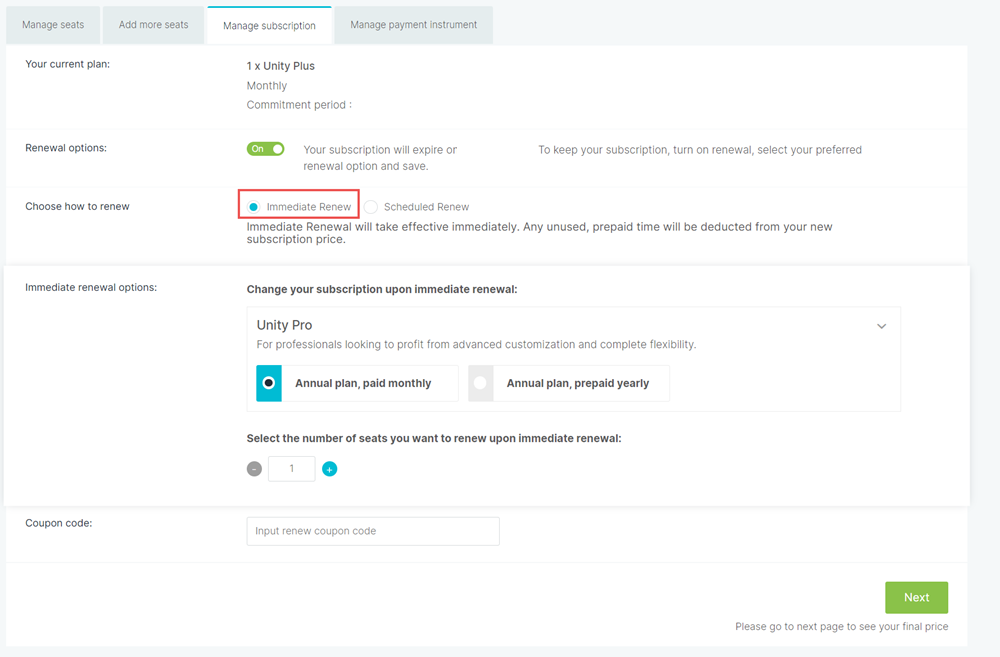
Task: Focus the number of seats field
Action: click(291, 469)
